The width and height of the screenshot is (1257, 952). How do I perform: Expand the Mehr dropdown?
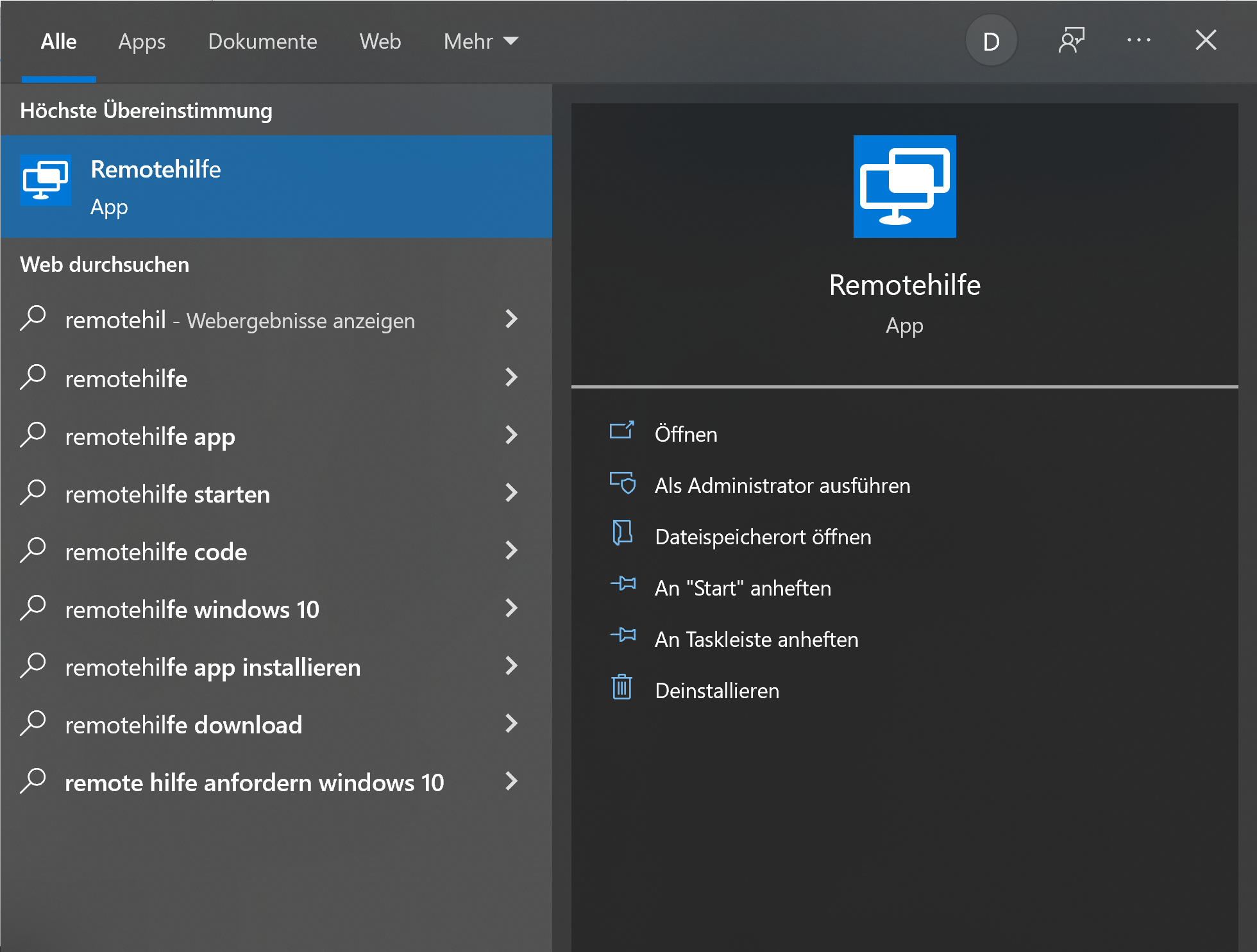point(480,42)
